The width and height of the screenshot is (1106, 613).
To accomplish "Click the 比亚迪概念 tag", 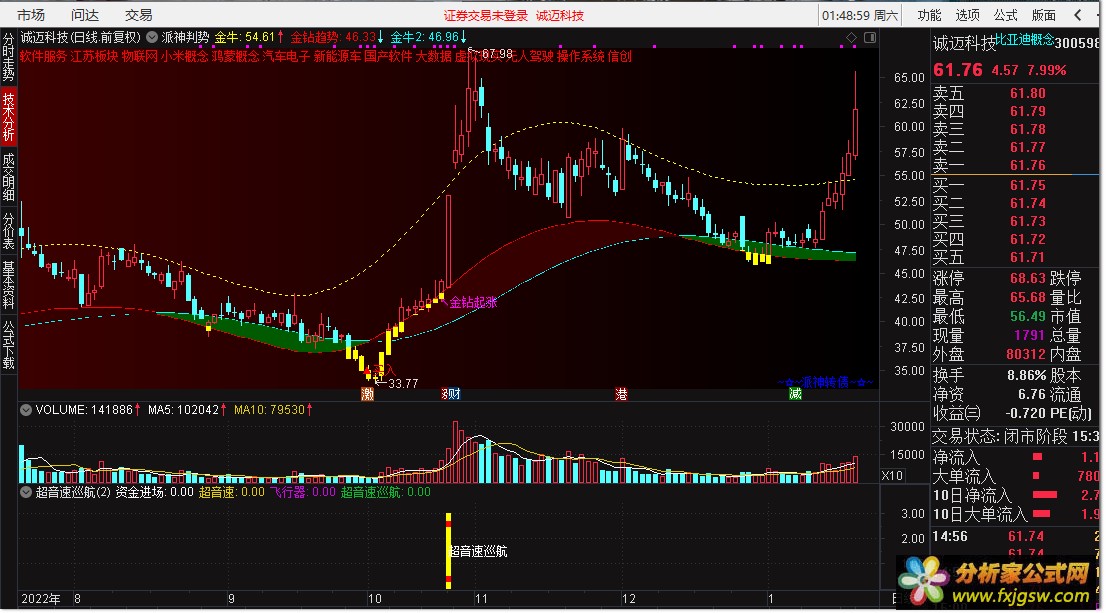I will (1024, 39).
